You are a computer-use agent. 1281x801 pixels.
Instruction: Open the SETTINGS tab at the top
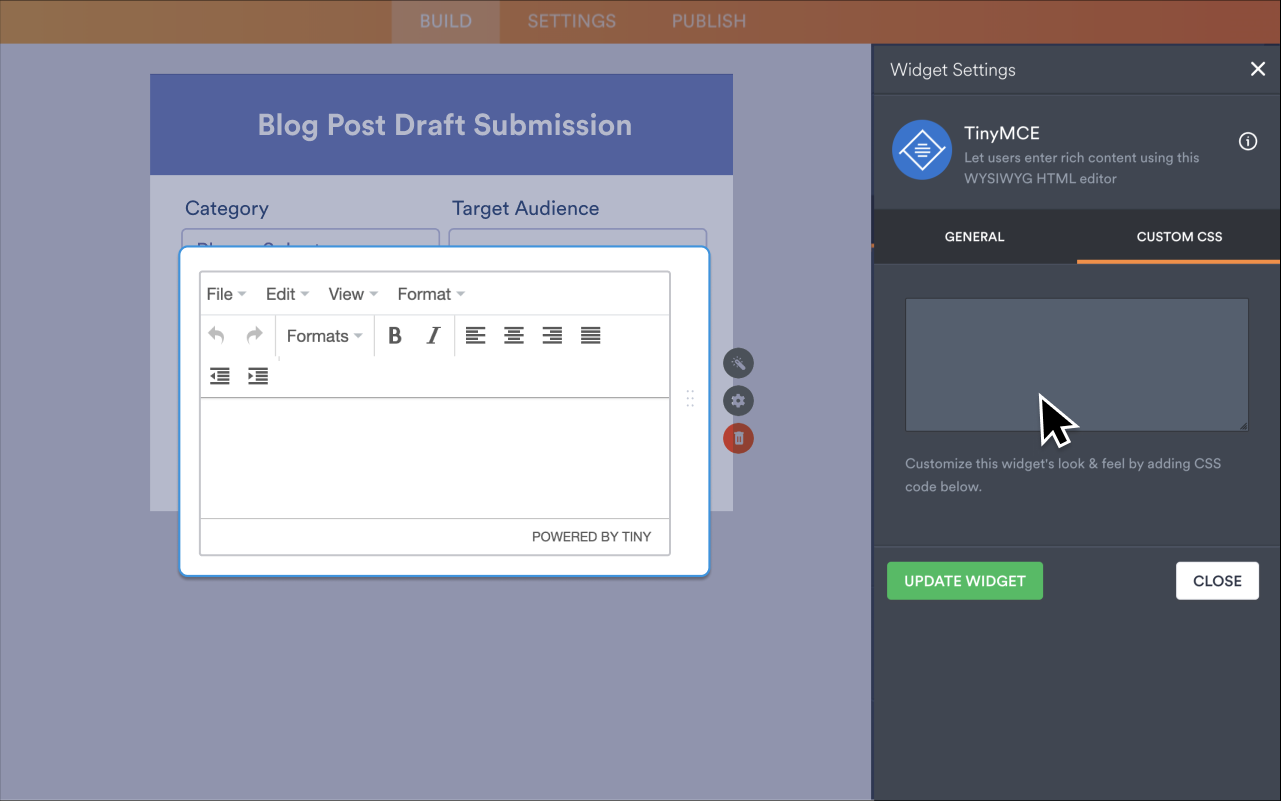pyautogui.click(x=571, y=21)
